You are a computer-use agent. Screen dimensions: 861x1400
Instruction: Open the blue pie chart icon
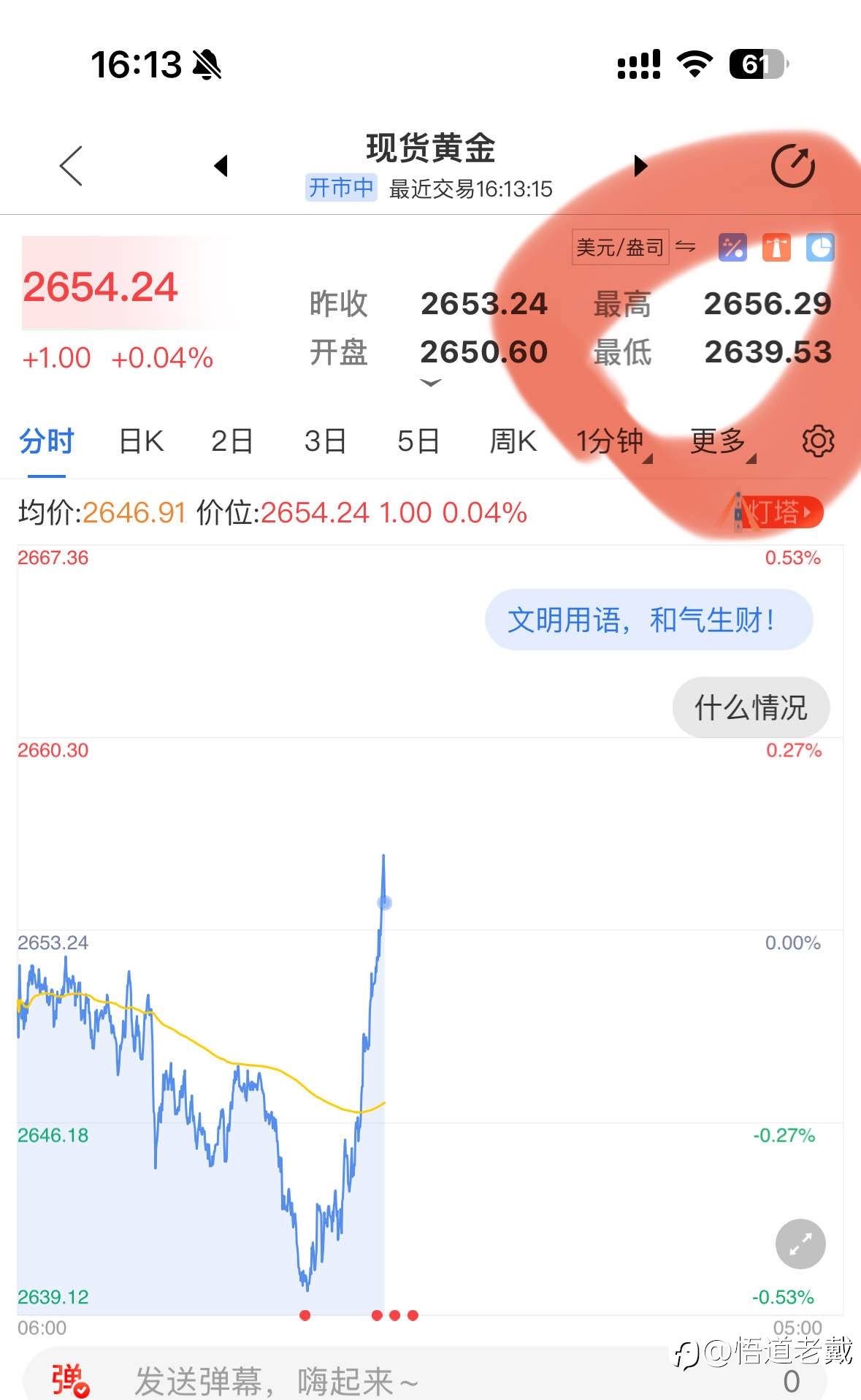pos(819,248)
